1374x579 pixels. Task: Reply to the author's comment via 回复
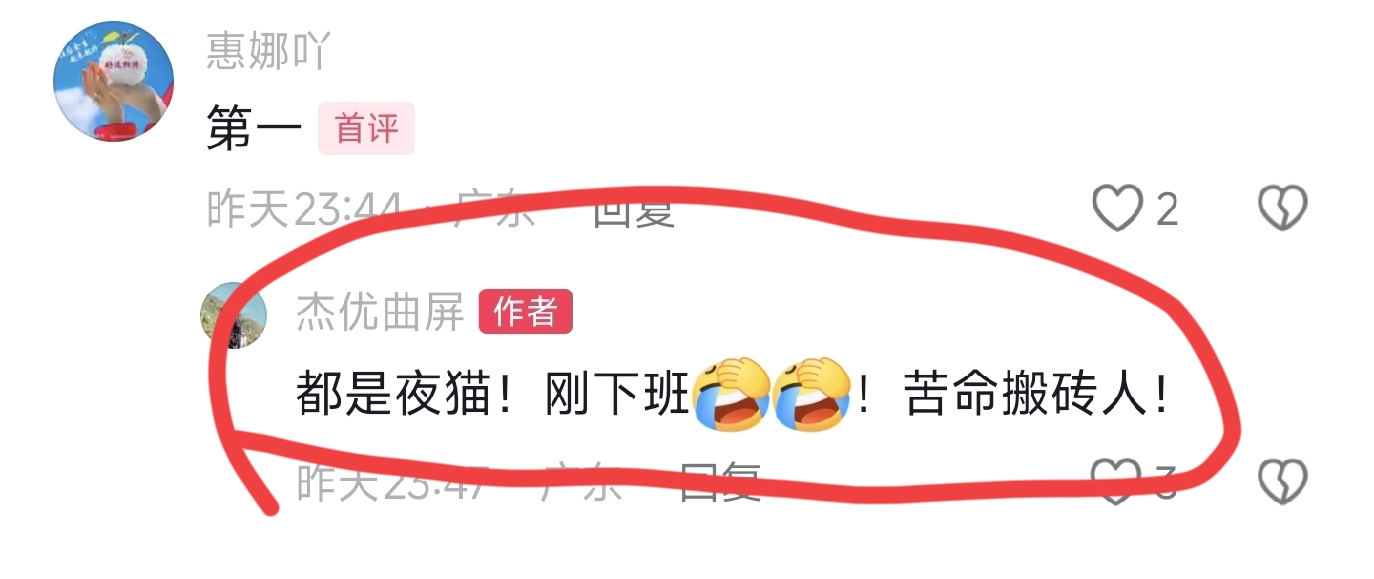tap(720, 482)
